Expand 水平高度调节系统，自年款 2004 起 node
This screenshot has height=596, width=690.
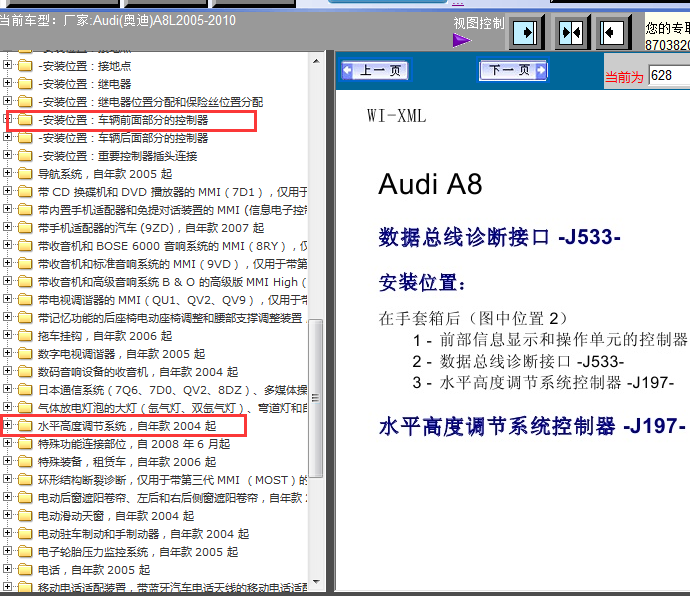tap(7, 425)
